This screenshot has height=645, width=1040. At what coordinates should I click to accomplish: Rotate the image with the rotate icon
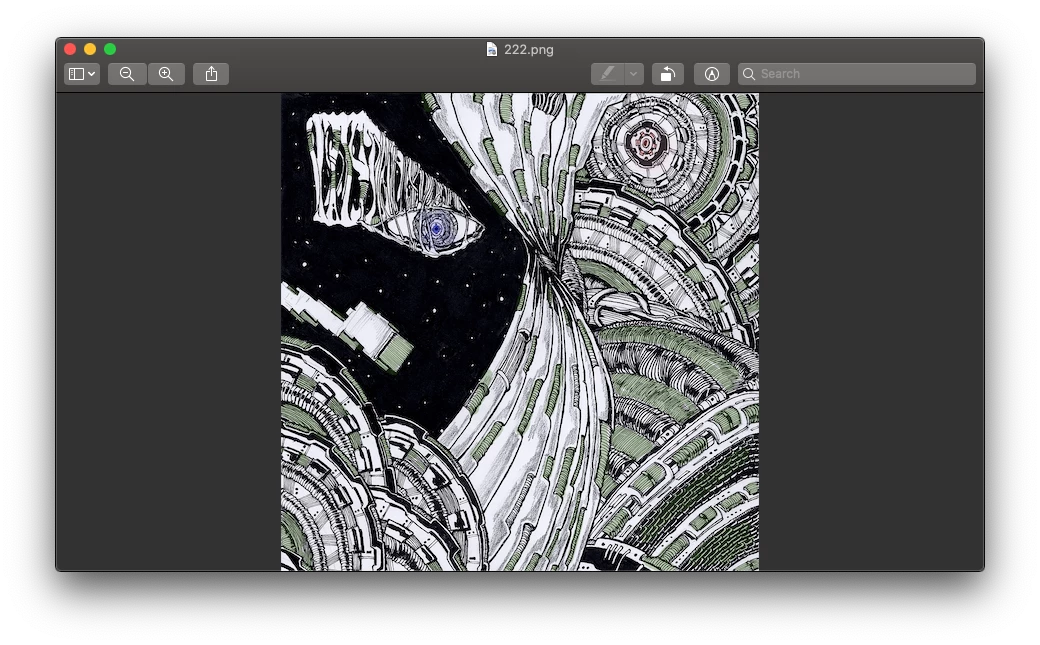668,74
